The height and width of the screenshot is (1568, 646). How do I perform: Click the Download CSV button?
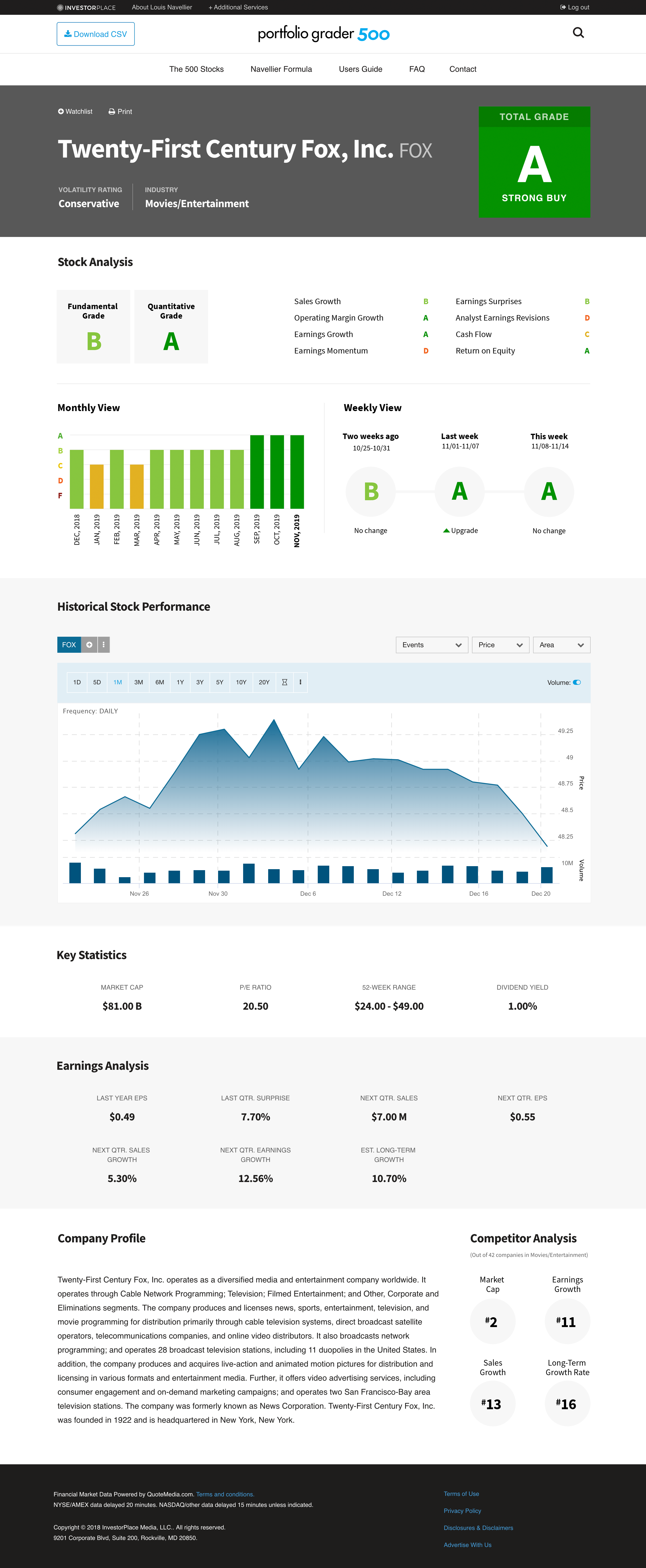point(95,34)
